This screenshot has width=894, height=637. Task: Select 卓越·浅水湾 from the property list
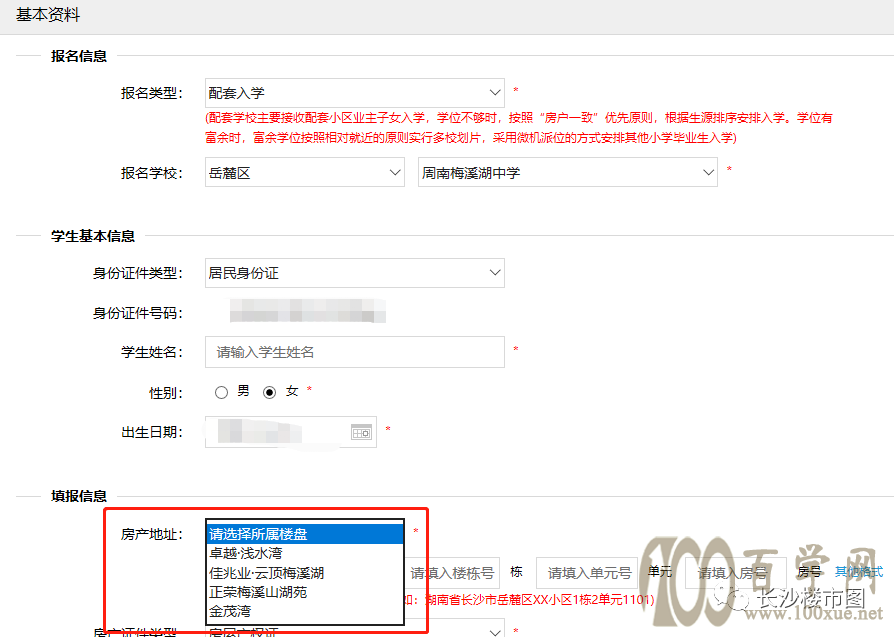point(305,553)
